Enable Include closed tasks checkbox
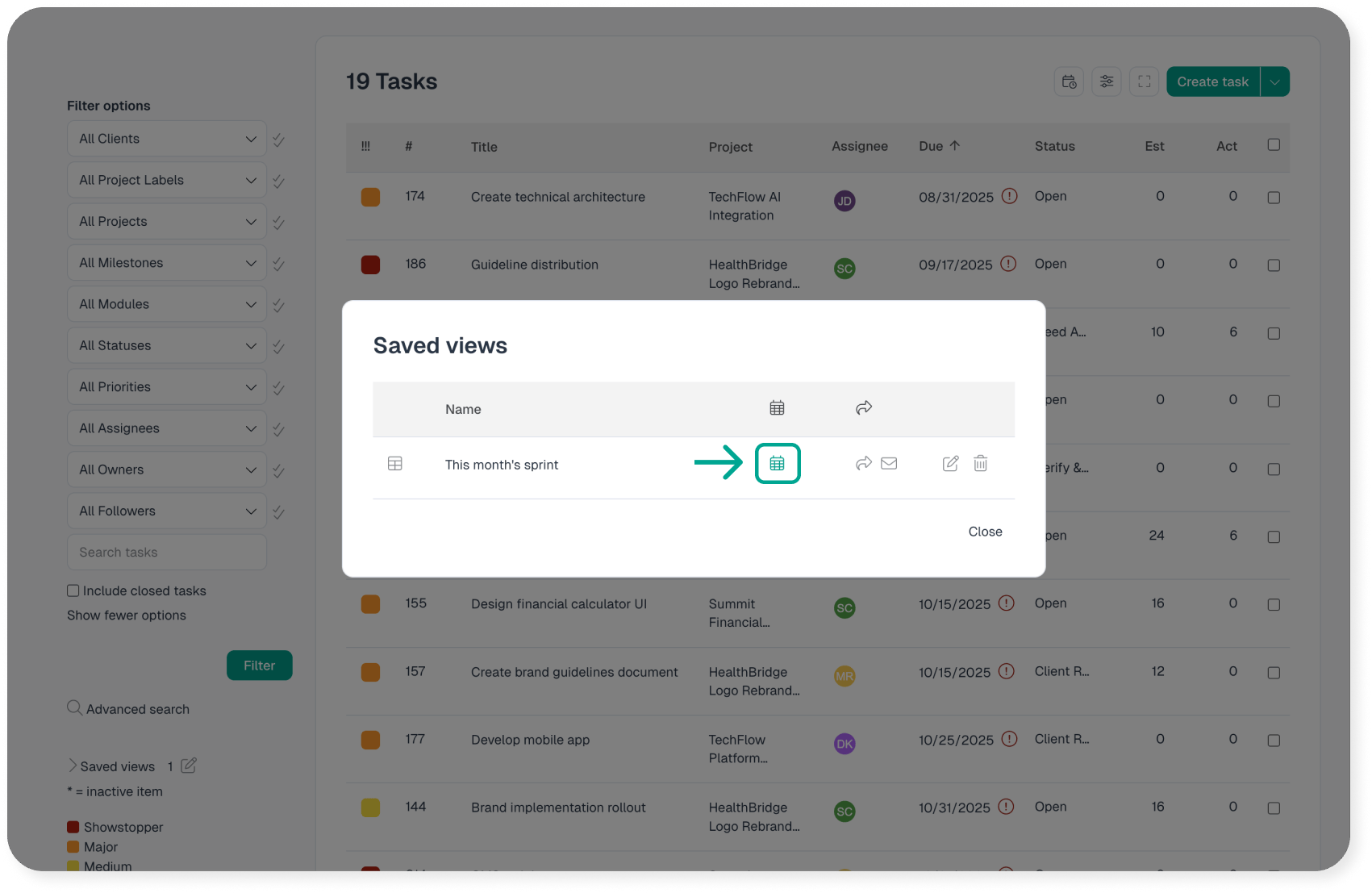Image resolution: width=1372 pixels, height=893 pixels. point(73,590)
